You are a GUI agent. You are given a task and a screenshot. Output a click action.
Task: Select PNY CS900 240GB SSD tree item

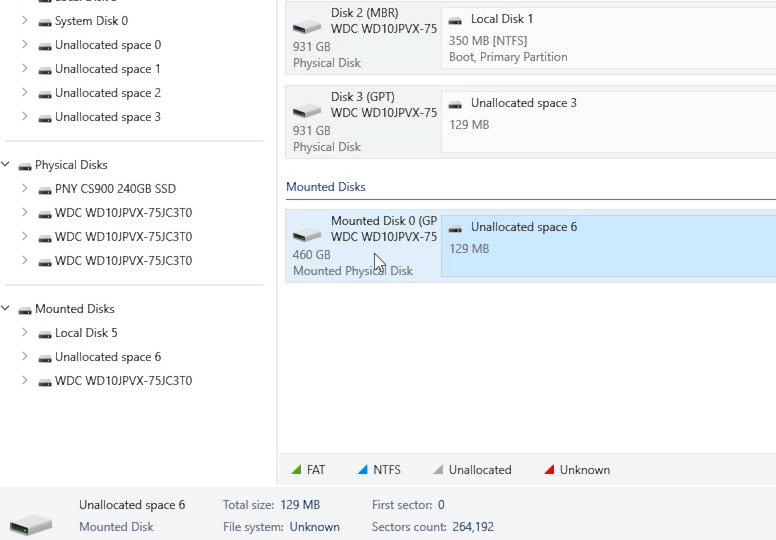(115, 189)
